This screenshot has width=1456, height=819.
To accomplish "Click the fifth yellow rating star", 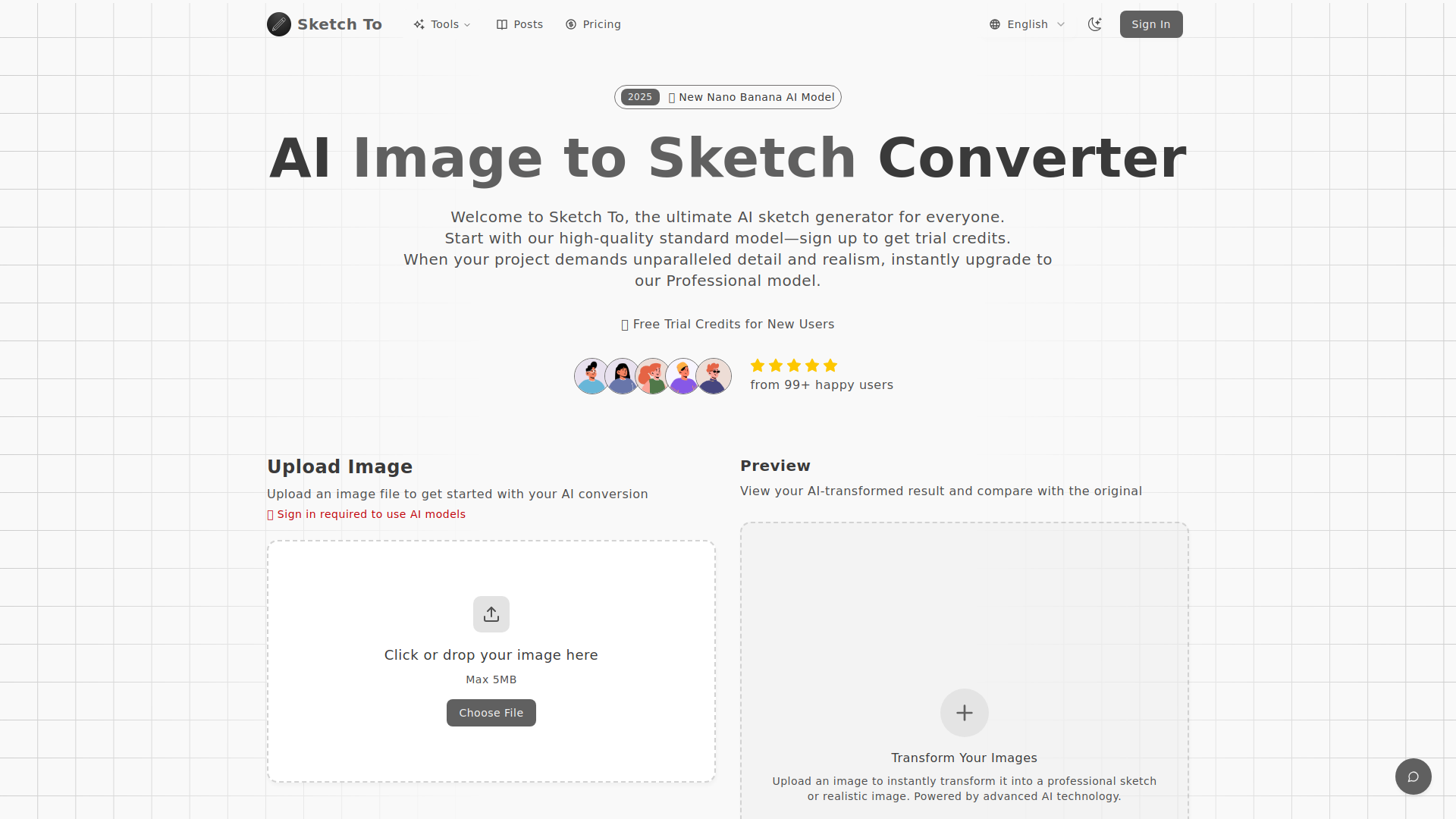I will tap(830, 366).
